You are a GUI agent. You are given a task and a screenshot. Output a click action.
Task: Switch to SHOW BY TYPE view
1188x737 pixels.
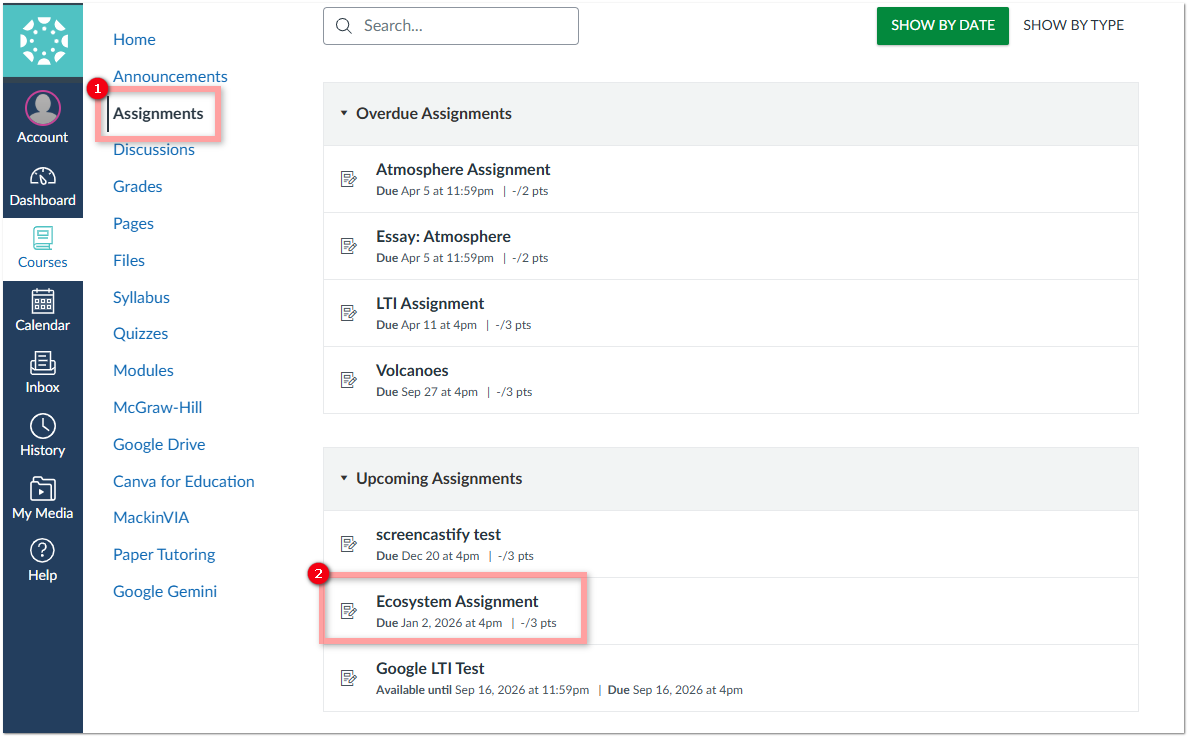pyautogui.click(x=1073, y=25)
